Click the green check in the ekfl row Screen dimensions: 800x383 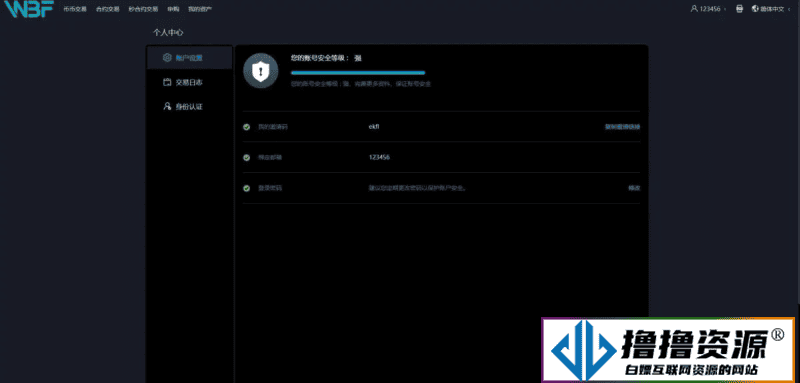click(246, 126)
